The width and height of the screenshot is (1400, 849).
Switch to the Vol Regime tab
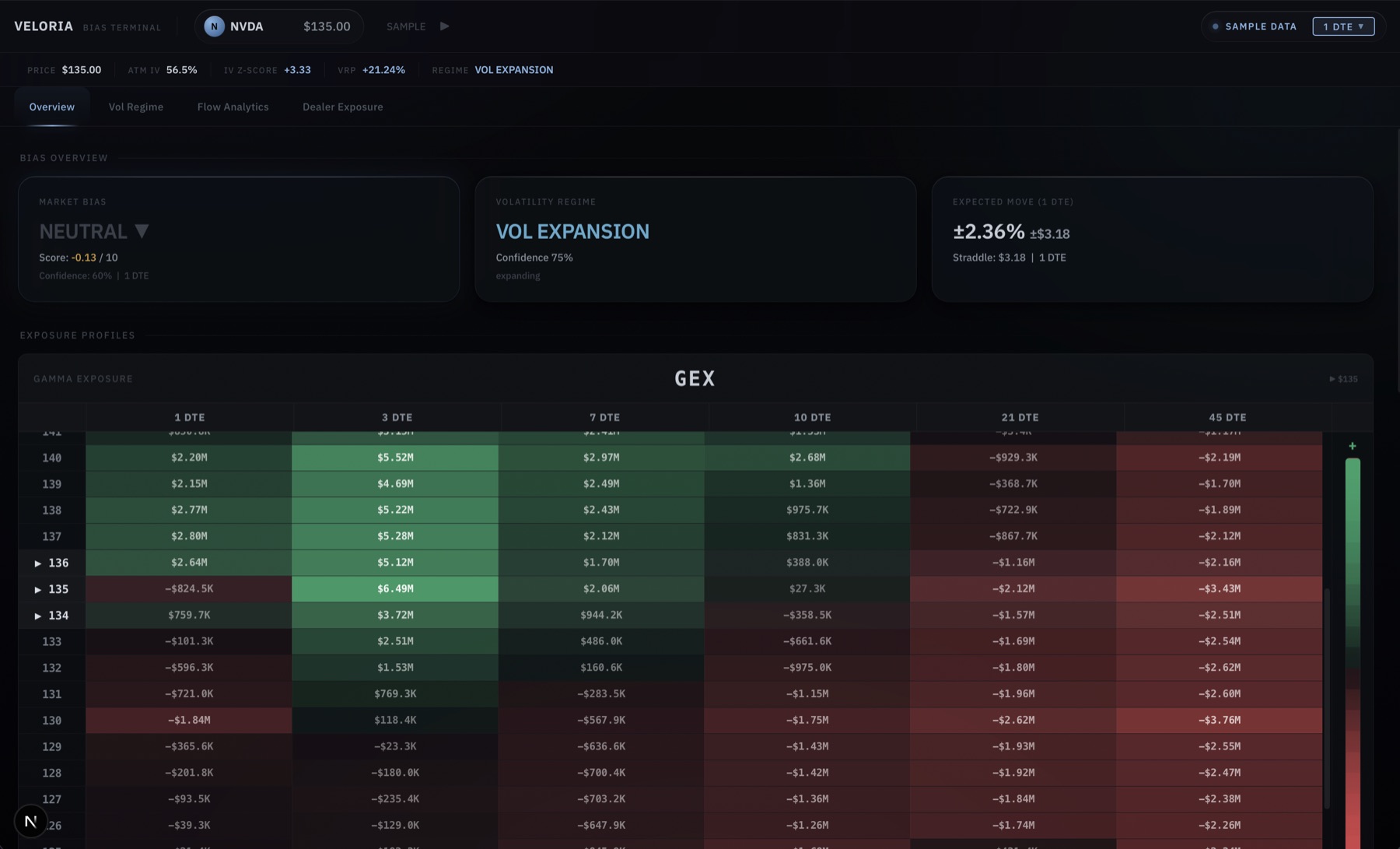pos(136,107)
